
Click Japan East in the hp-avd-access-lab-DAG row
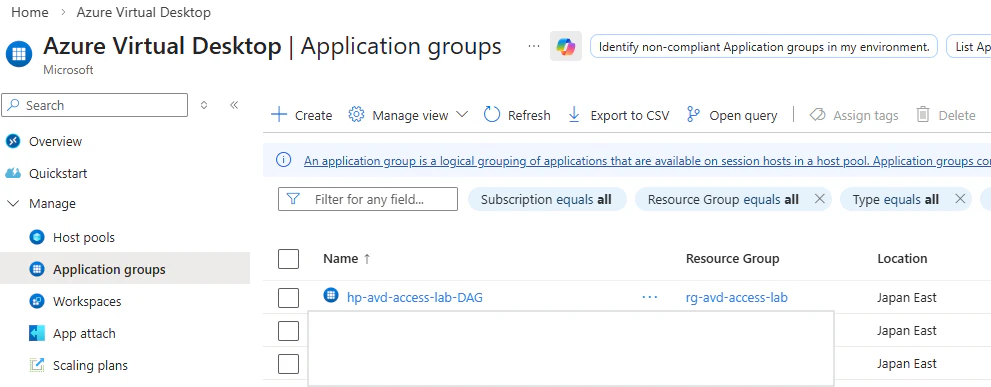[x=907, y=297]
